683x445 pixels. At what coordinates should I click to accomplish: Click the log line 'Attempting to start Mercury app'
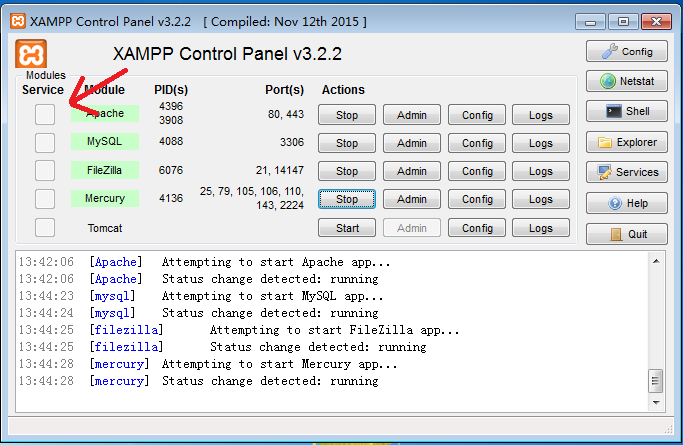coord(279,364)
